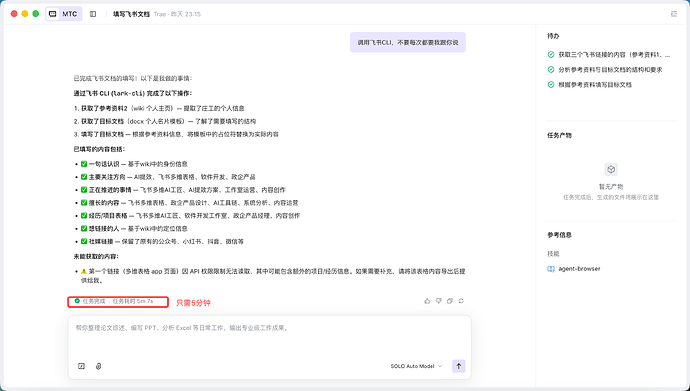Click the 参考信息 section heading

(560, 235)
